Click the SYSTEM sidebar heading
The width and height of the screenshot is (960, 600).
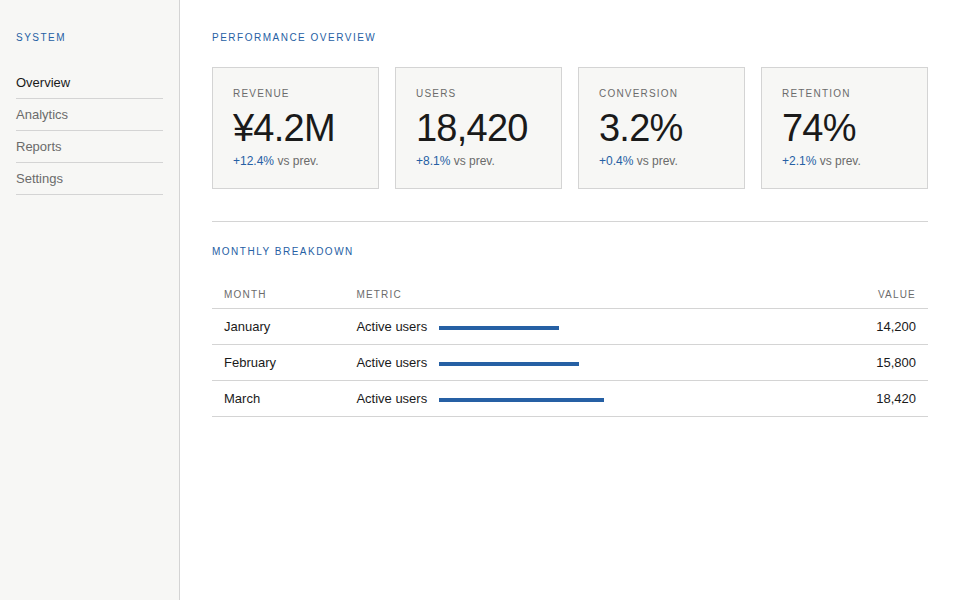40,37
